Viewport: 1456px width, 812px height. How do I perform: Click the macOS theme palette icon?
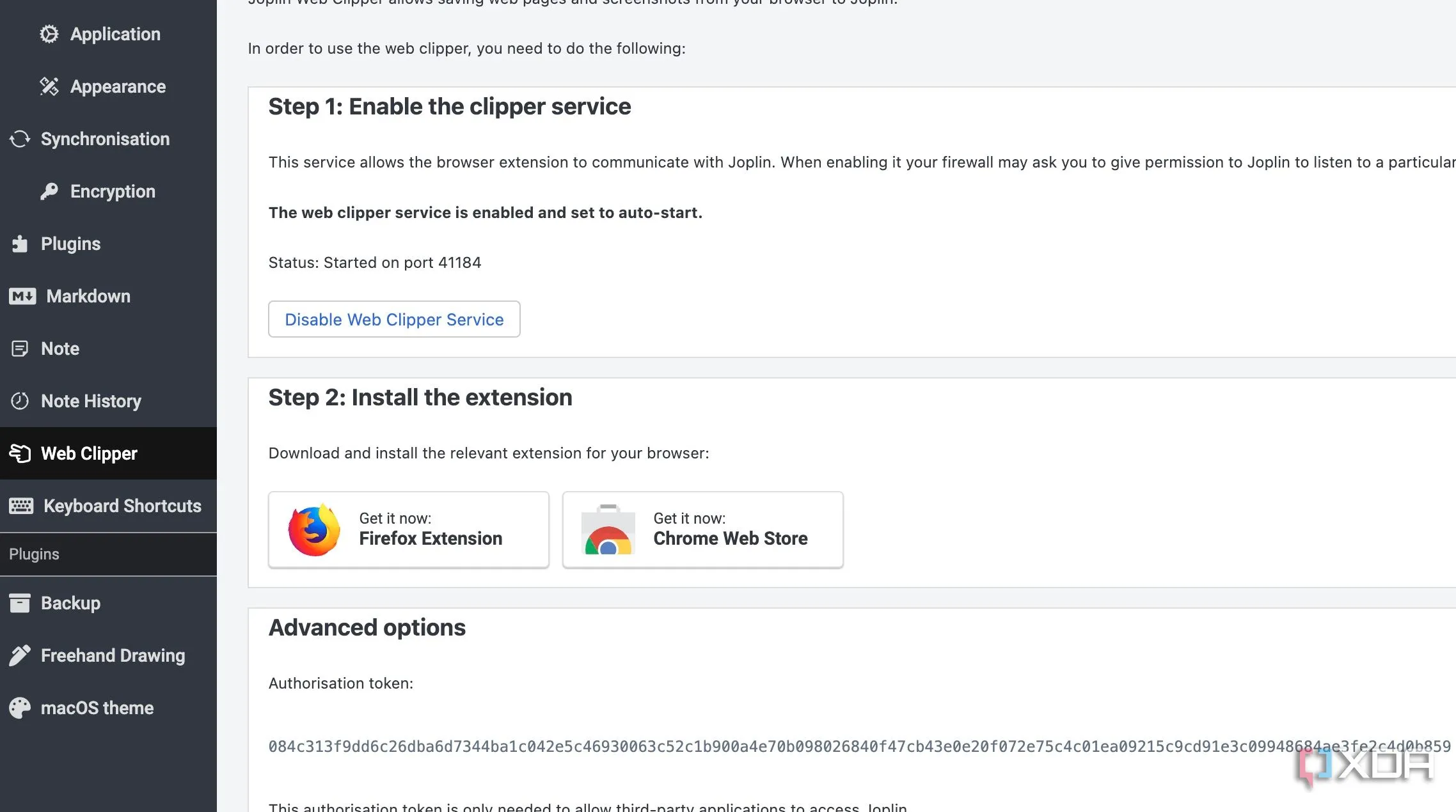(x=20, y=708)
